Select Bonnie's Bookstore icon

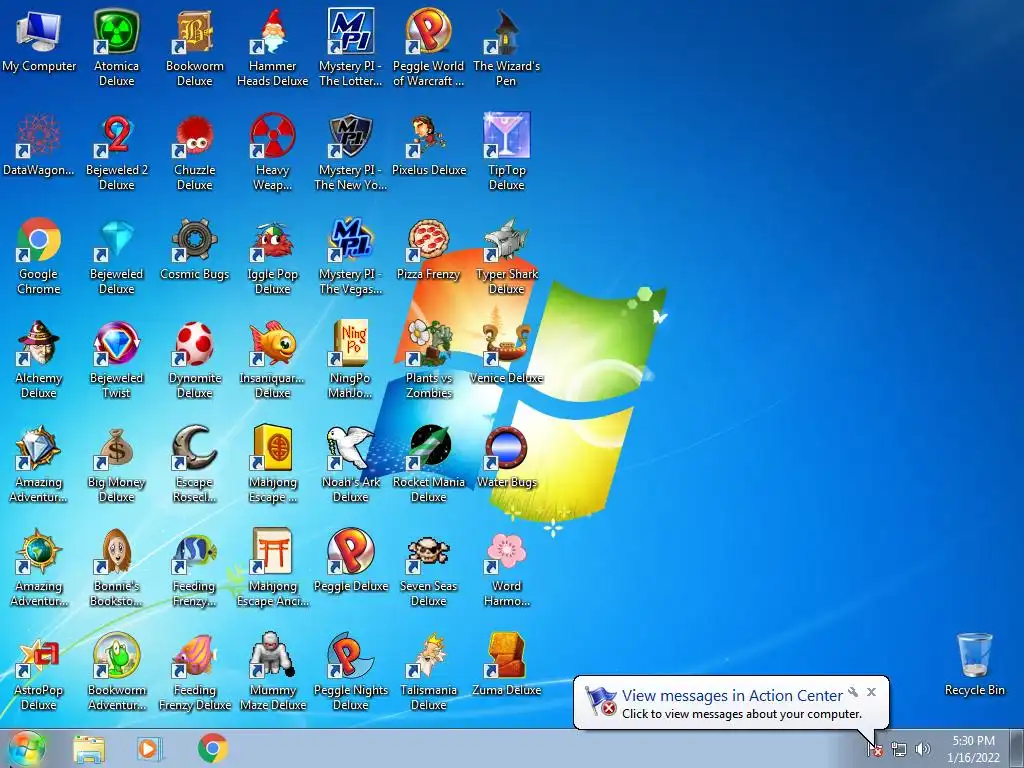click(116, 568)
